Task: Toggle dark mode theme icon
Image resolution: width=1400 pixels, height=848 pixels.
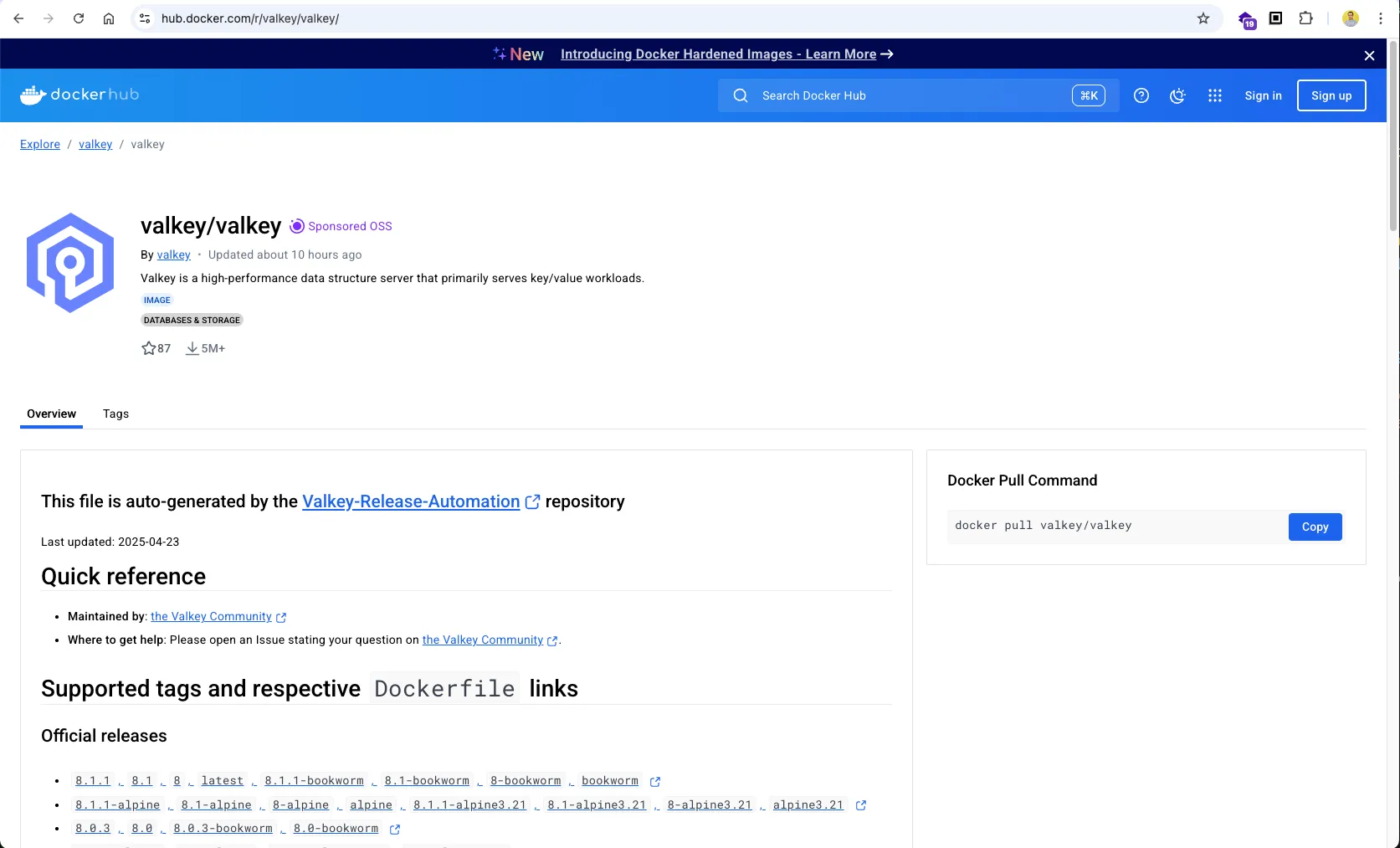Action: (1178, 95)
